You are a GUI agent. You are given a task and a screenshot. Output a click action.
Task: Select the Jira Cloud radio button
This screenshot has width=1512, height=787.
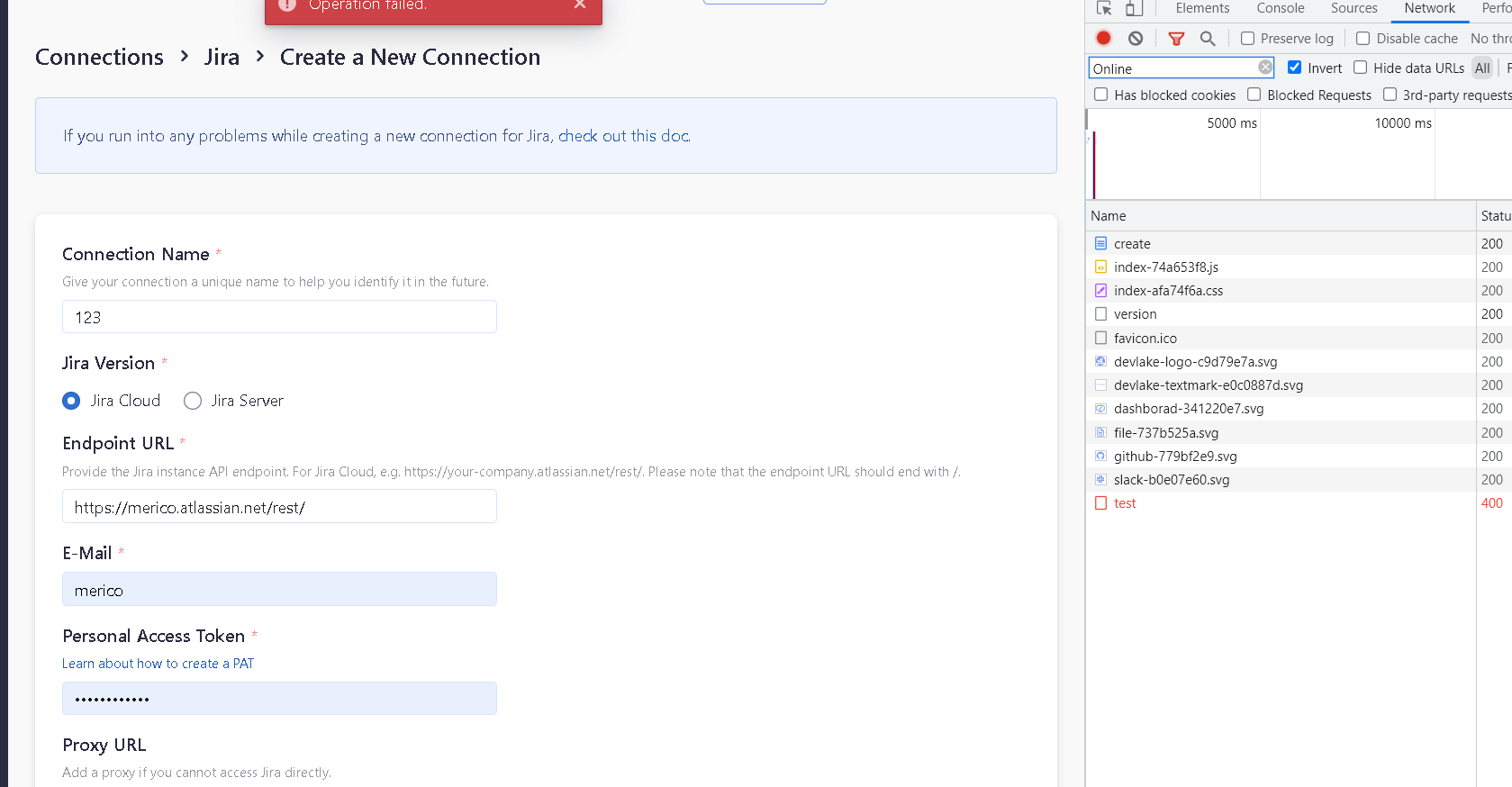point(71,401)
